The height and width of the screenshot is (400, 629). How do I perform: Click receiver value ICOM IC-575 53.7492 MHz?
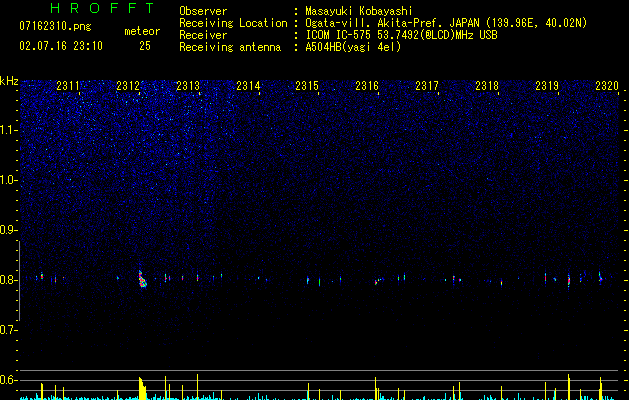tap(402, 35)
